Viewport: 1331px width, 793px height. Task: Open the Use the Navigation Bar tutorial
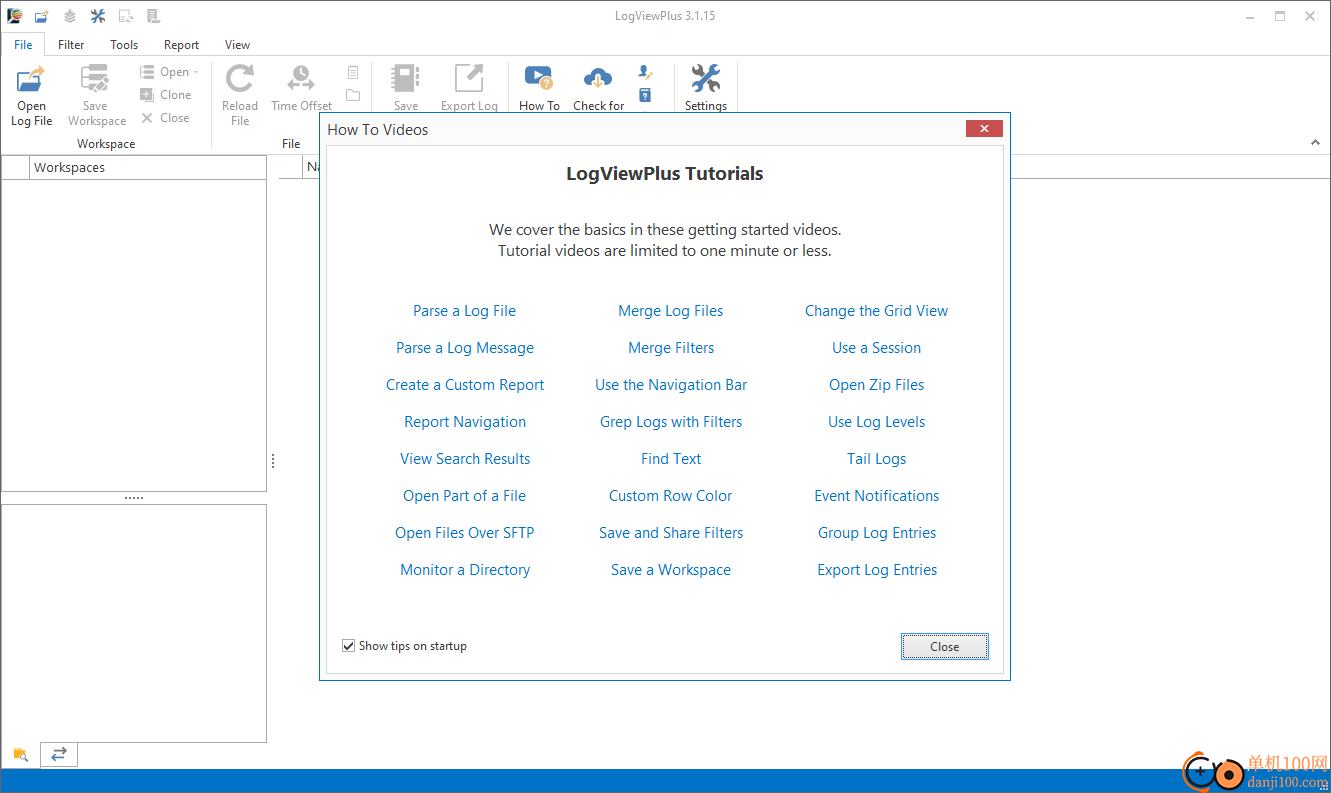671,385
